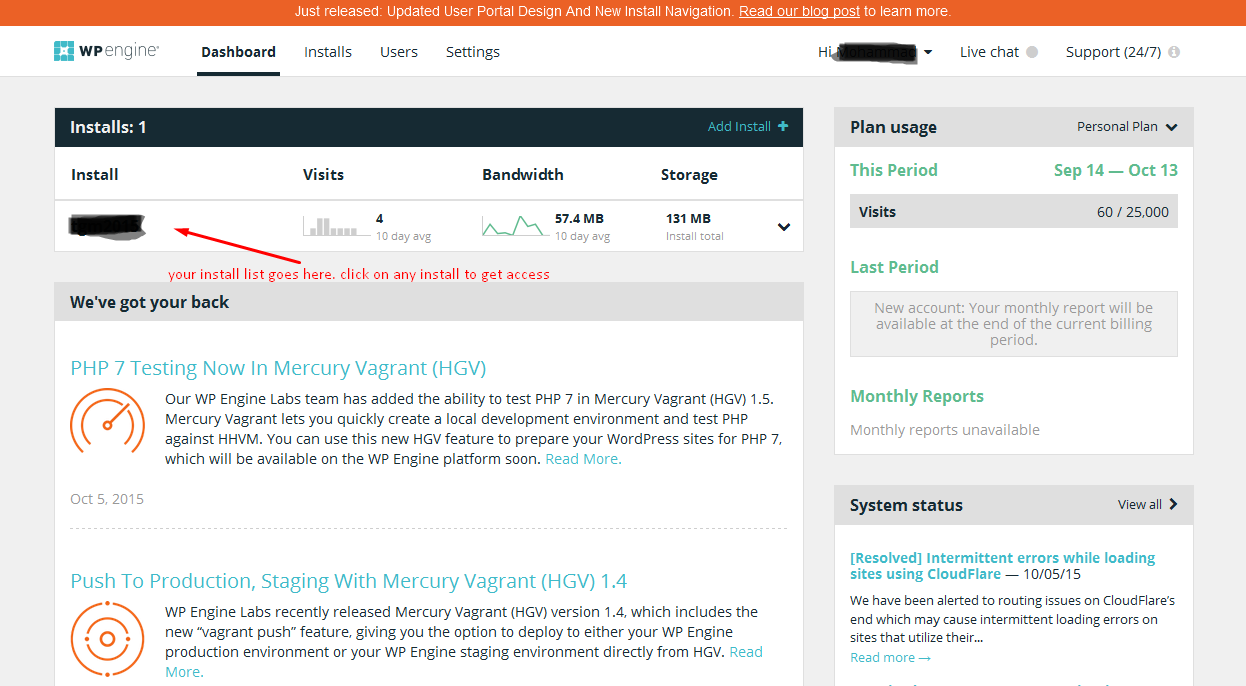This screenshot has height=686, width=1246.
Task: Click the 57.4 MB bandwidth value
Action: tap(579, 218)
